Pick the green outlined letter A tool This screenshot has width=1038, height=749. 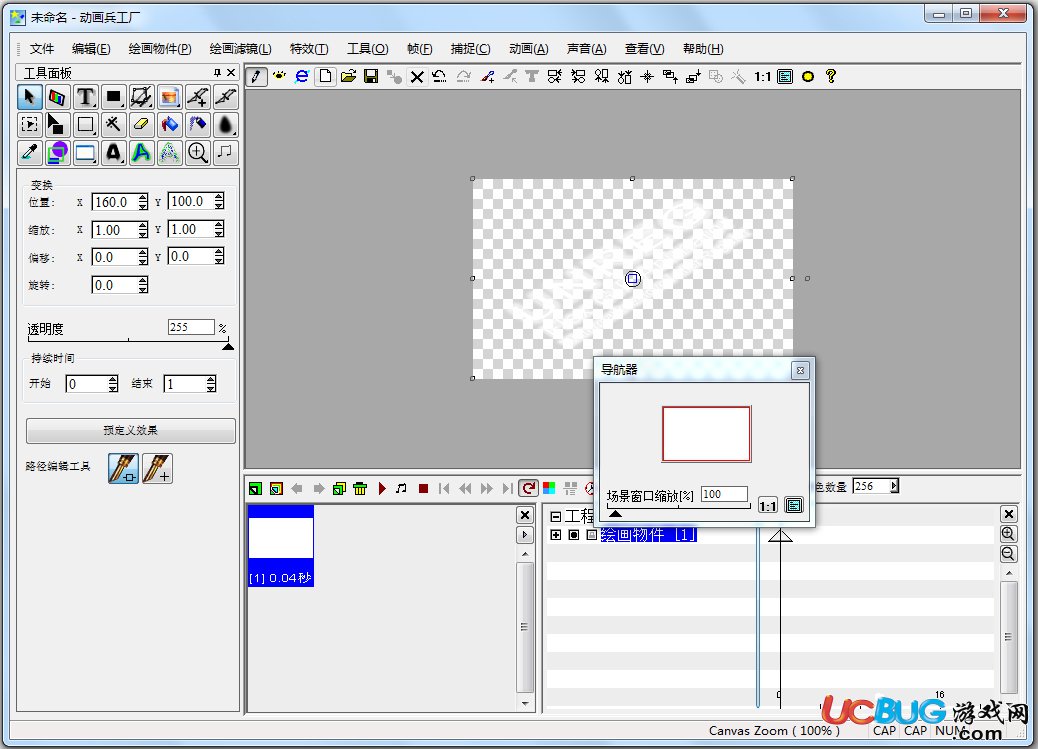142,152
